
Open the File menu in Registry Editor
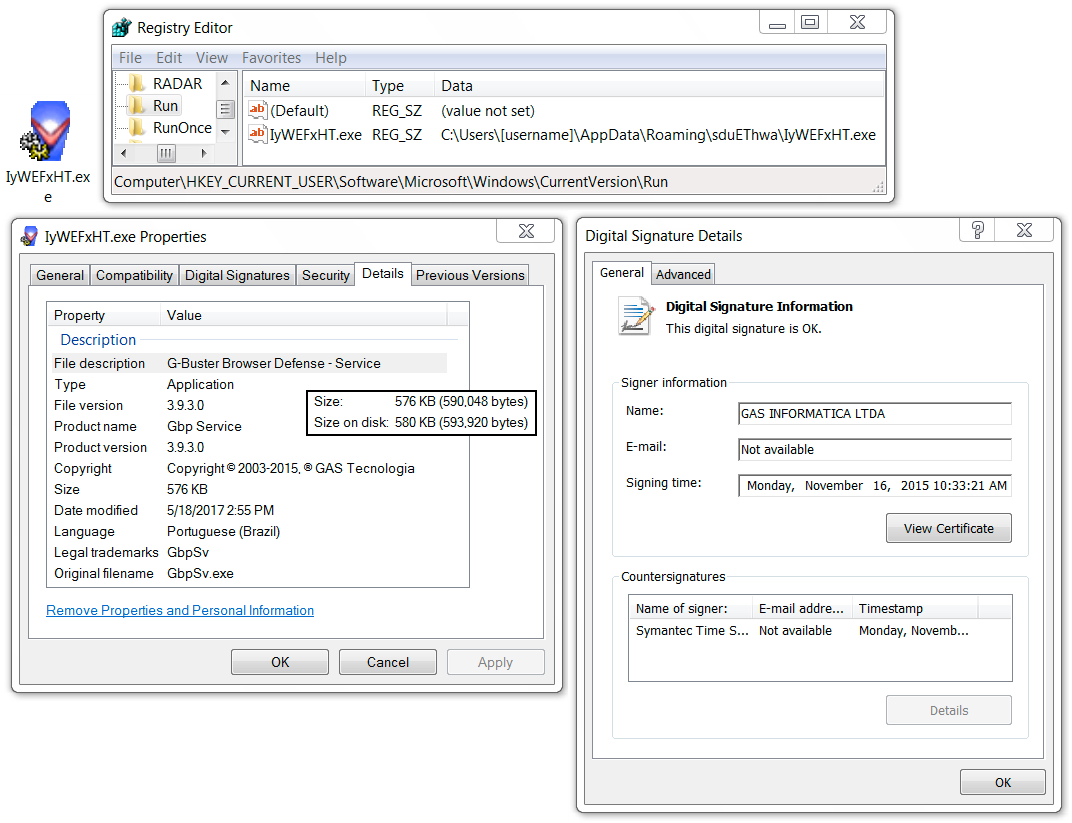(130, 58)
